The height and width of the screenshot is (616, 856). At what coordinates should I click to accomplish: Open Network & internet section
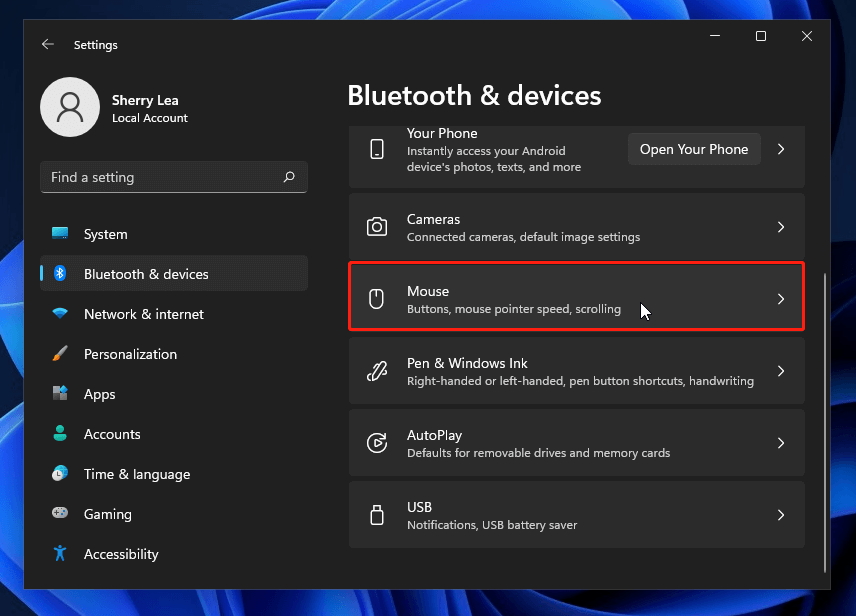174,314
